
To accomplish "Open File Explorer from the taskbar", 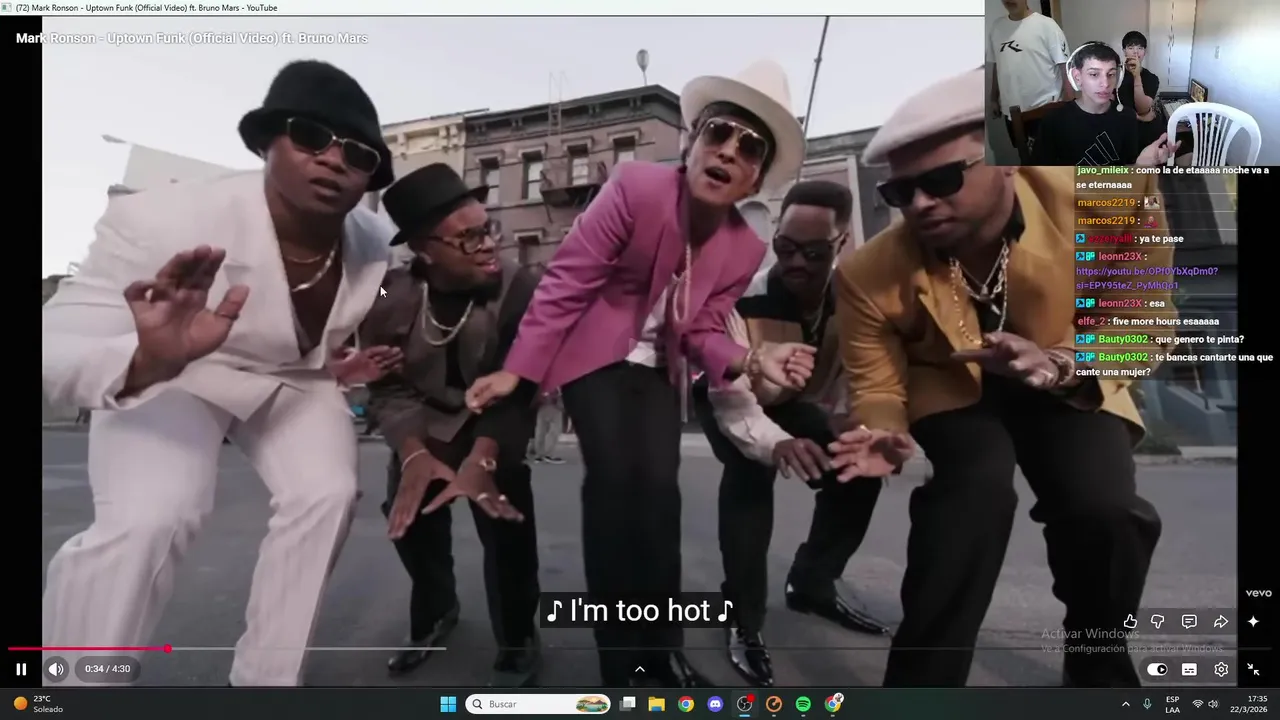I will [x=657, y=704].
